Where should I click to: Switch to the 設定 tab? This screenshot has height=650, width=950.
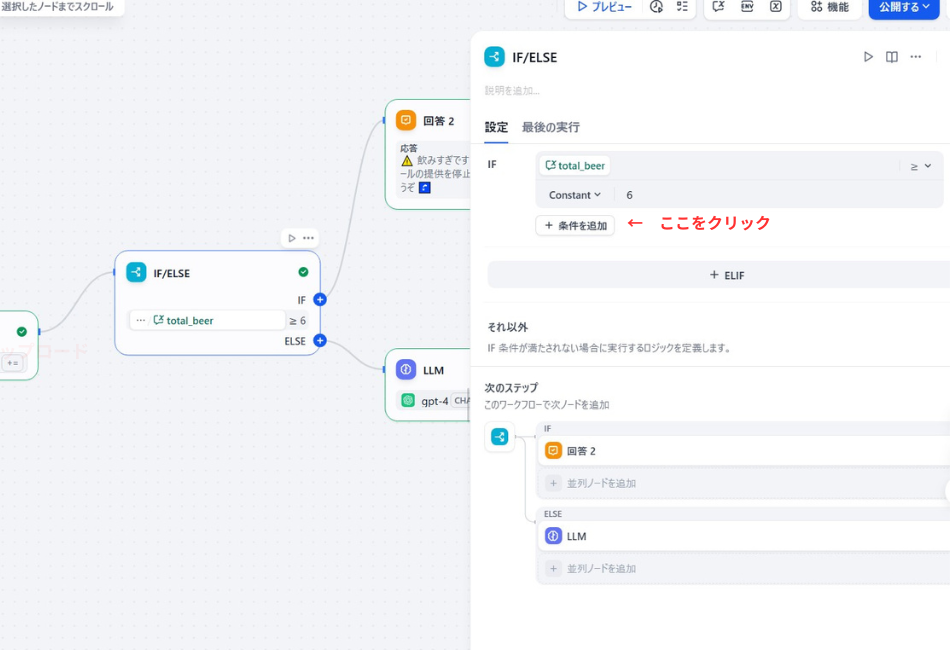coord(496,127)
